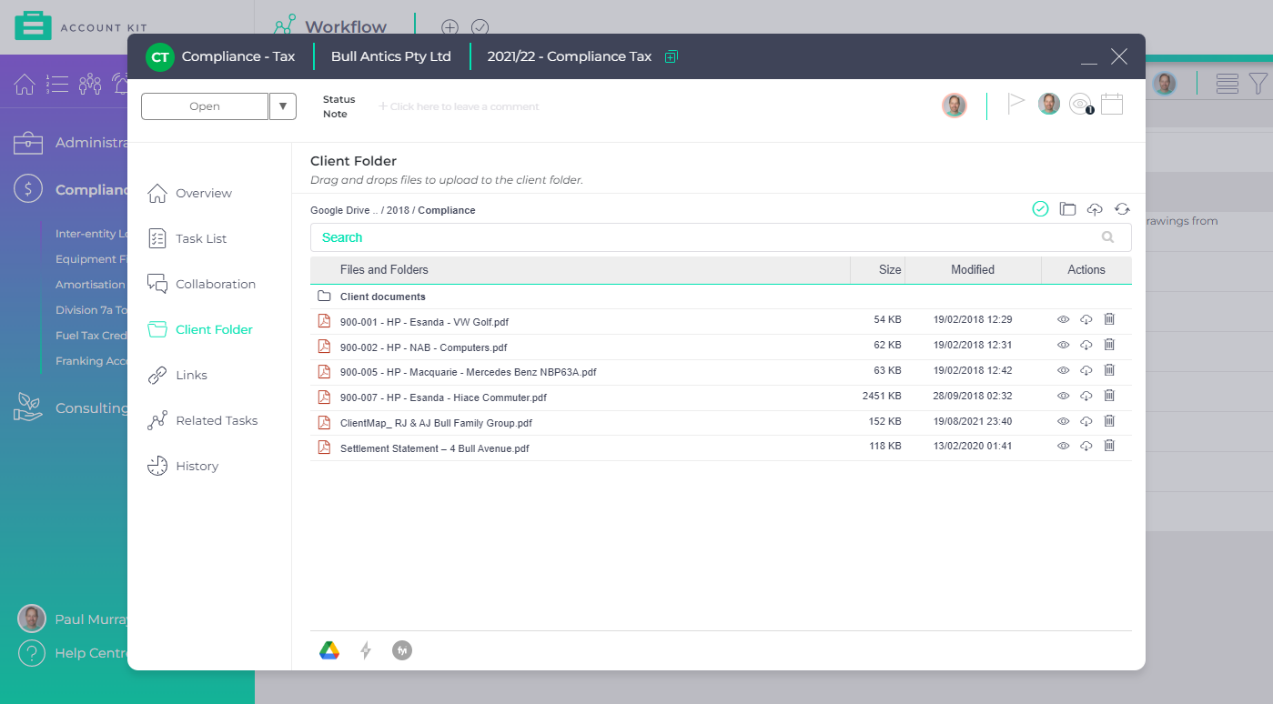Image resolution: width=1273 pixels, height=704 pixels.
Task: Click the green checkmark icon above file list
Action: click(x=1040, y=209)
